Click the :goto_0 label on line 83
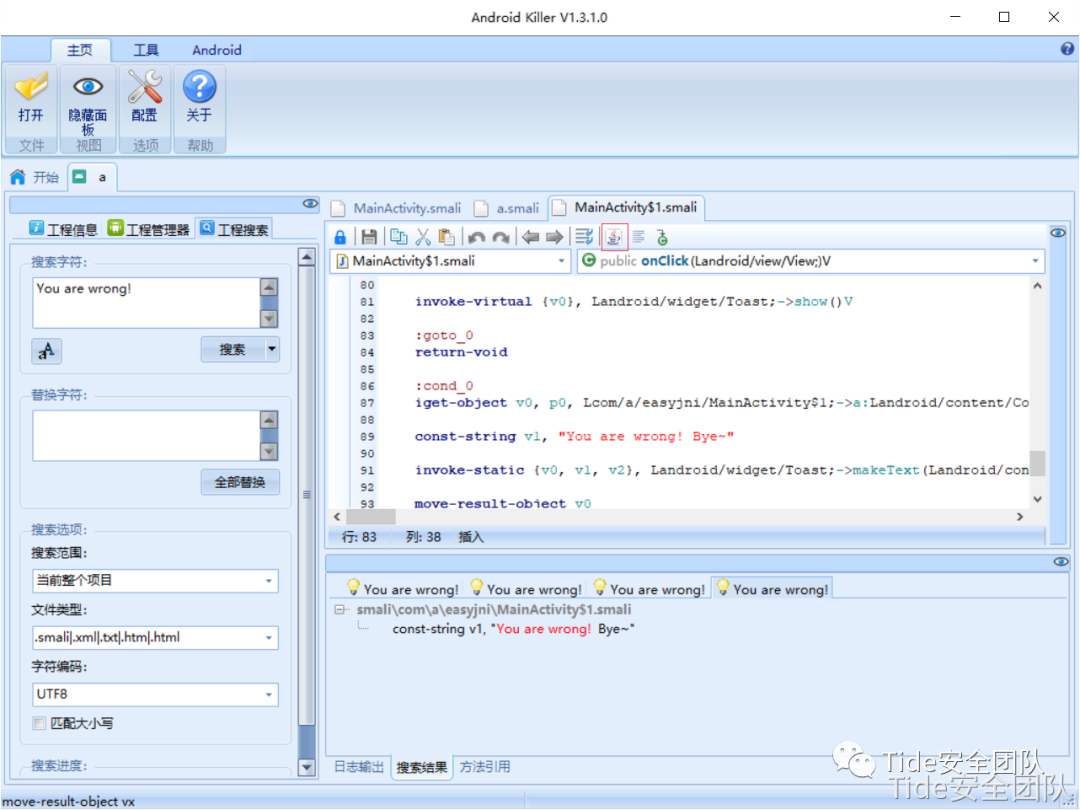The image size is (1080, 810). click(x=444, y=335)
